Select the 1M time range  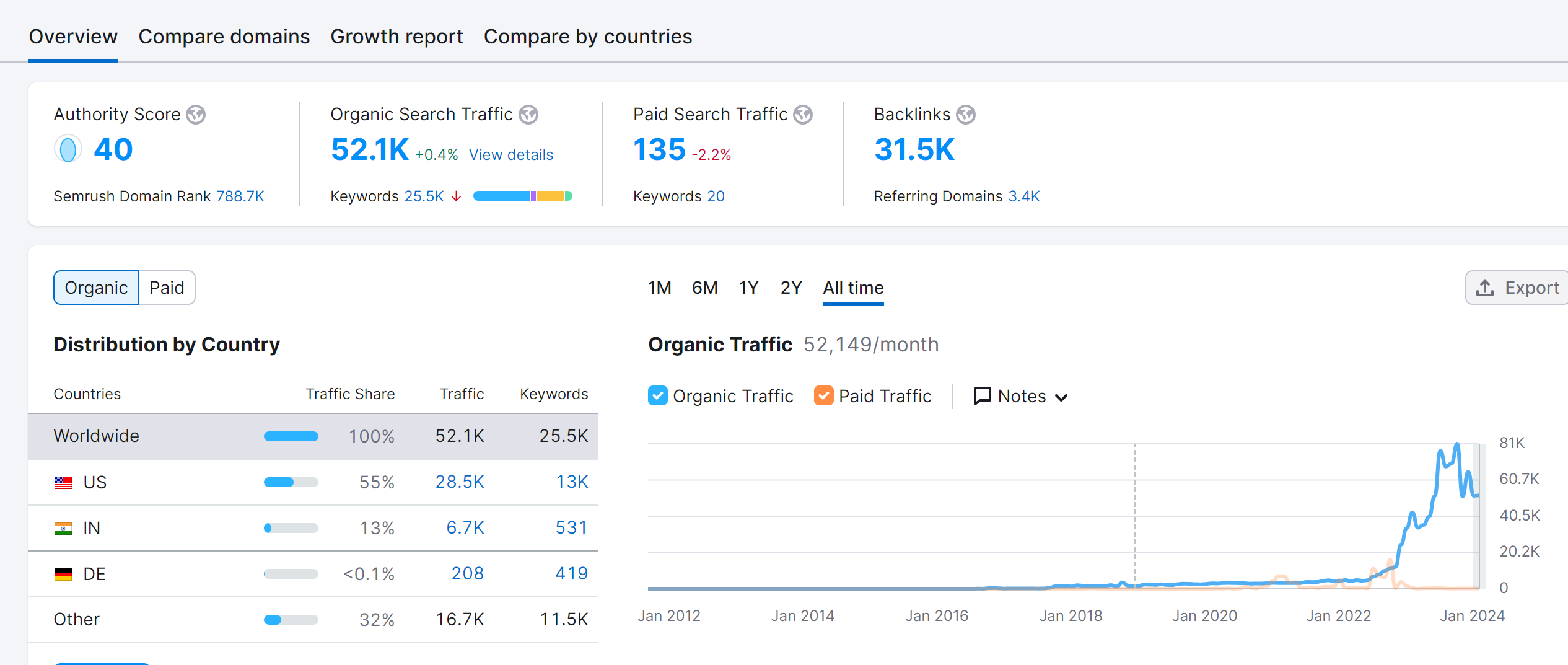tap(660, 288)
